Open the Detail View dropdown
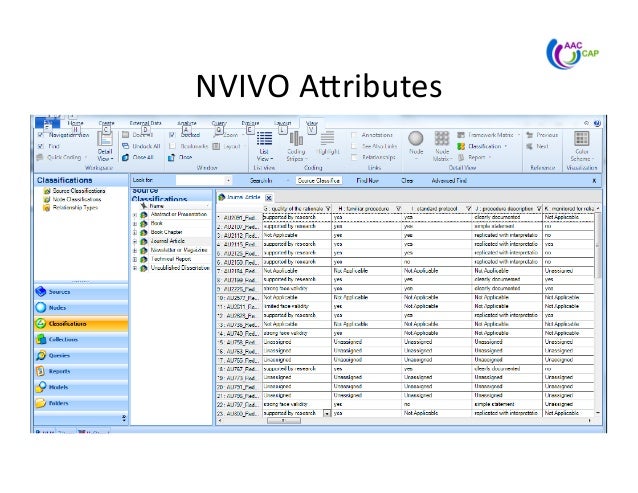Image resolution: width=638 pixels, height=493 pixels. [105, 146]
